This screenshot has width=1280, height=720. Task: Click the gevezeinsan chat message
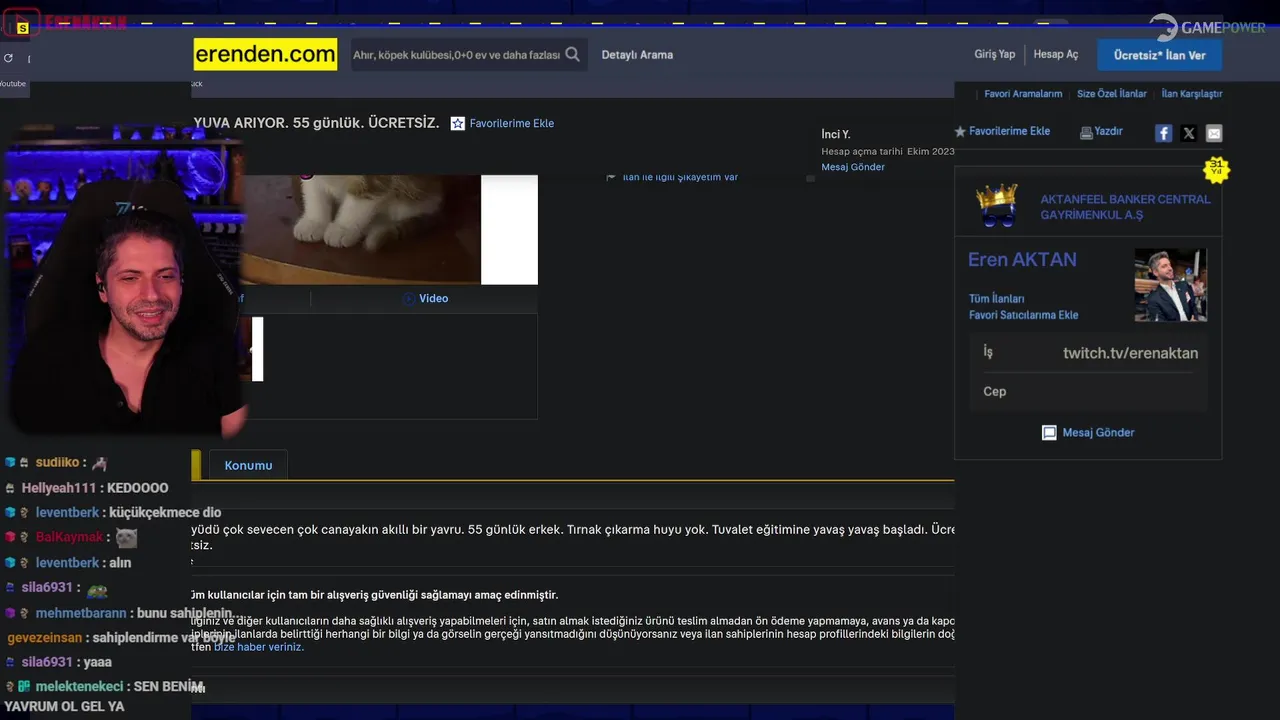[121, 638]
